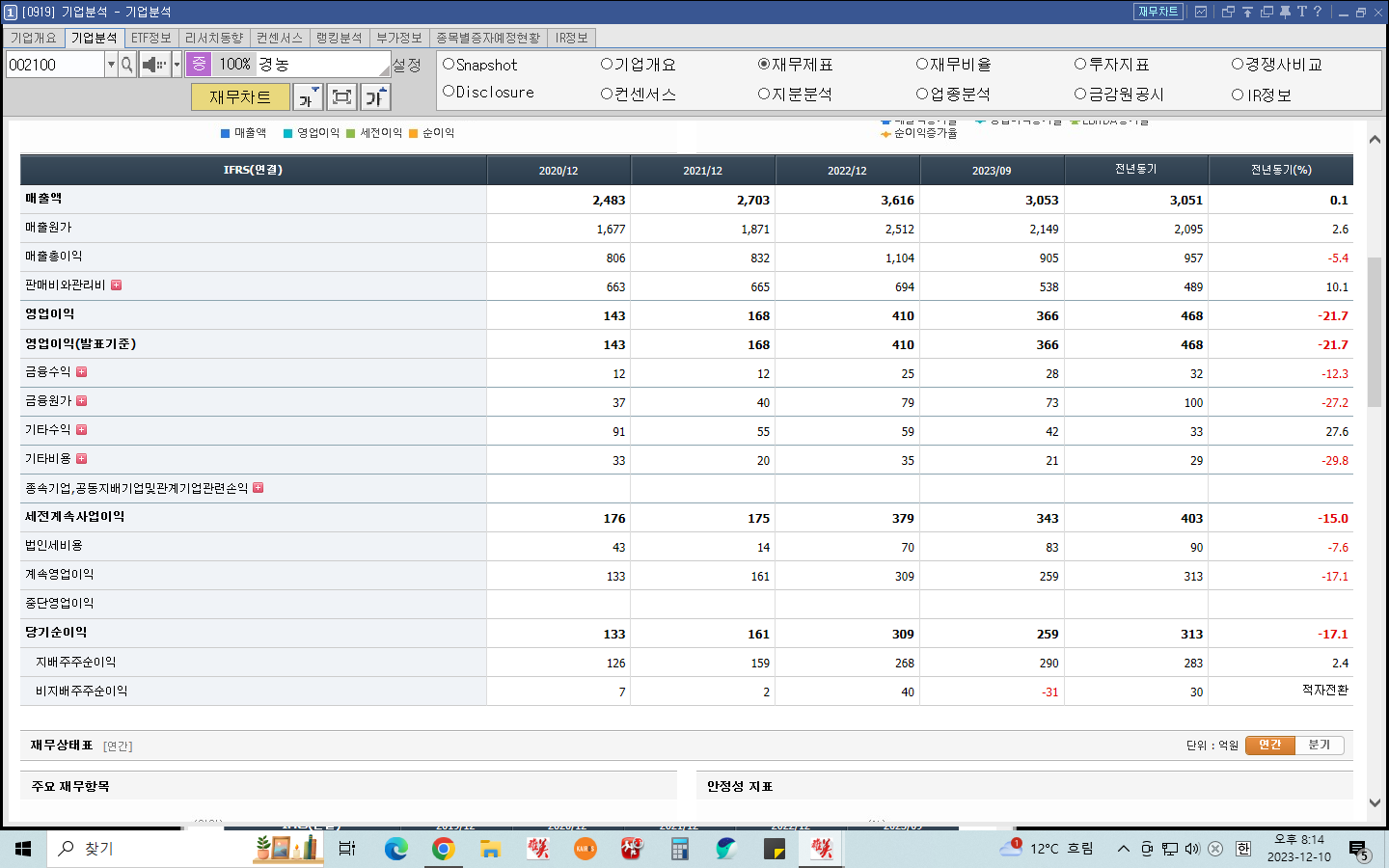Select 컨센서스 radio button

click(607, 94)
